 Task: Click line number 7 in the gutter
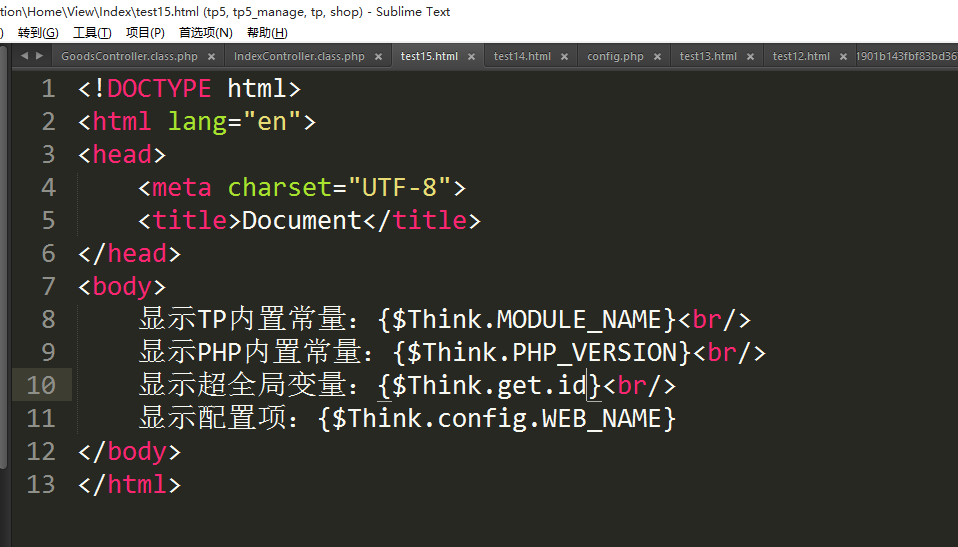pyautogui.click(x=48, y=287)
